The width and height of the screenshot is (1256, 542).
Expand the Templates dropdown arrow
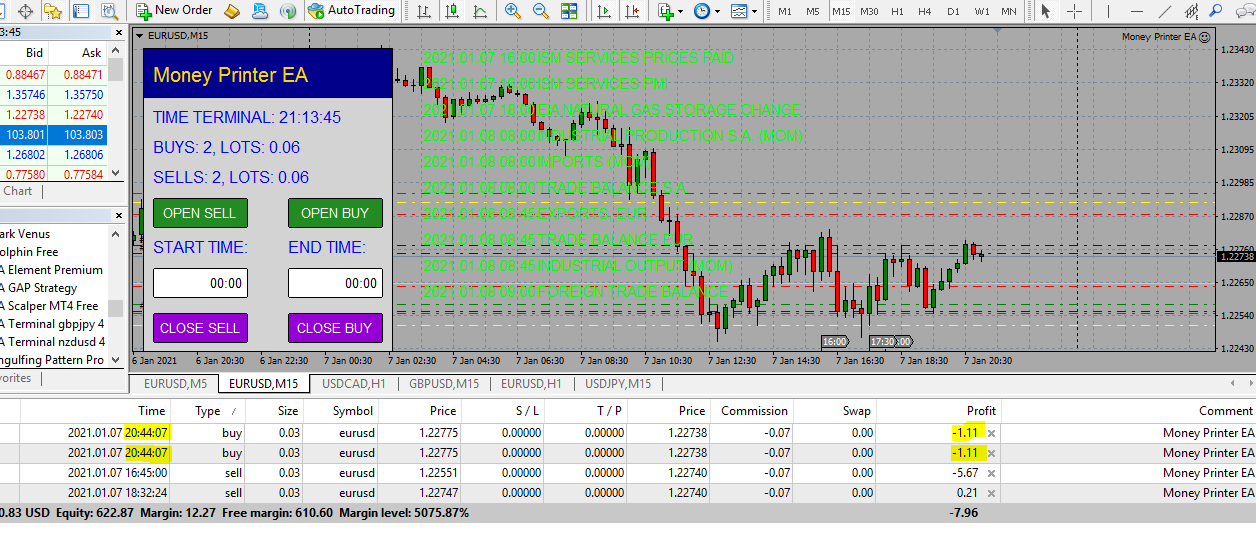click(x=754, y=11)
